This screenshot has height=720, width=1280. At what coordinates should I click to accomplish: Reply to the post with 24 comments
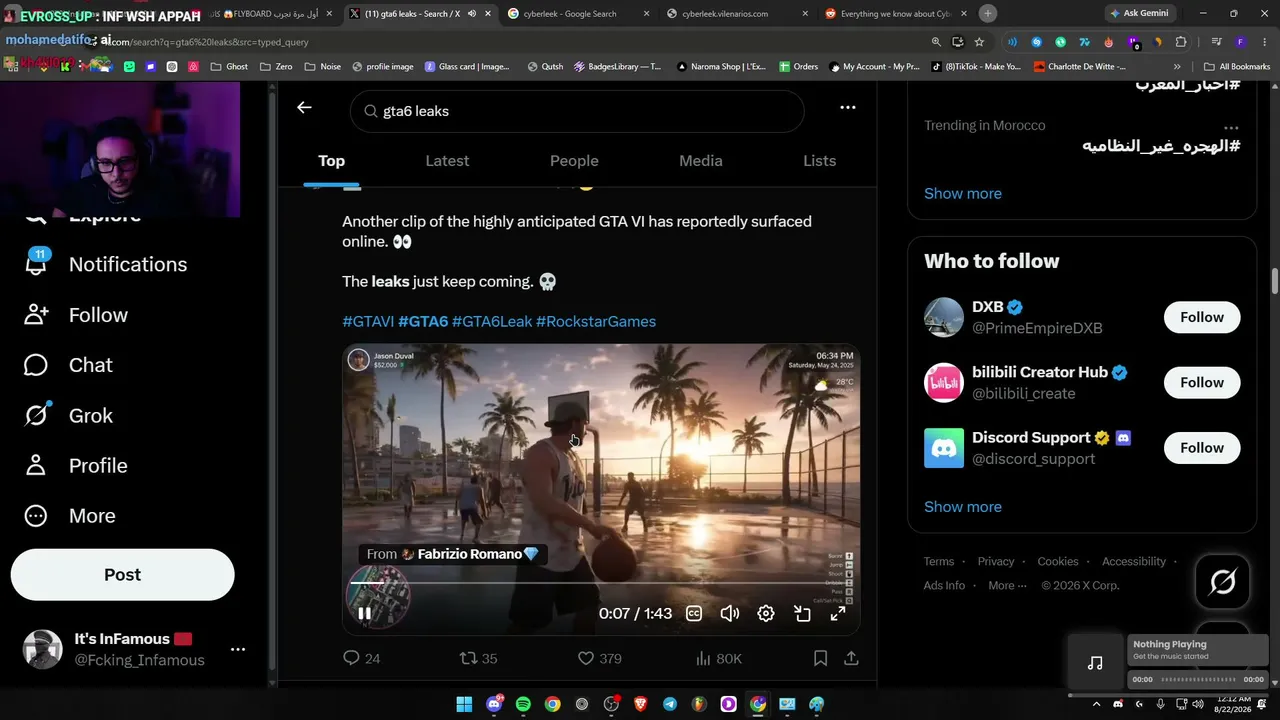tap(361, 658)
